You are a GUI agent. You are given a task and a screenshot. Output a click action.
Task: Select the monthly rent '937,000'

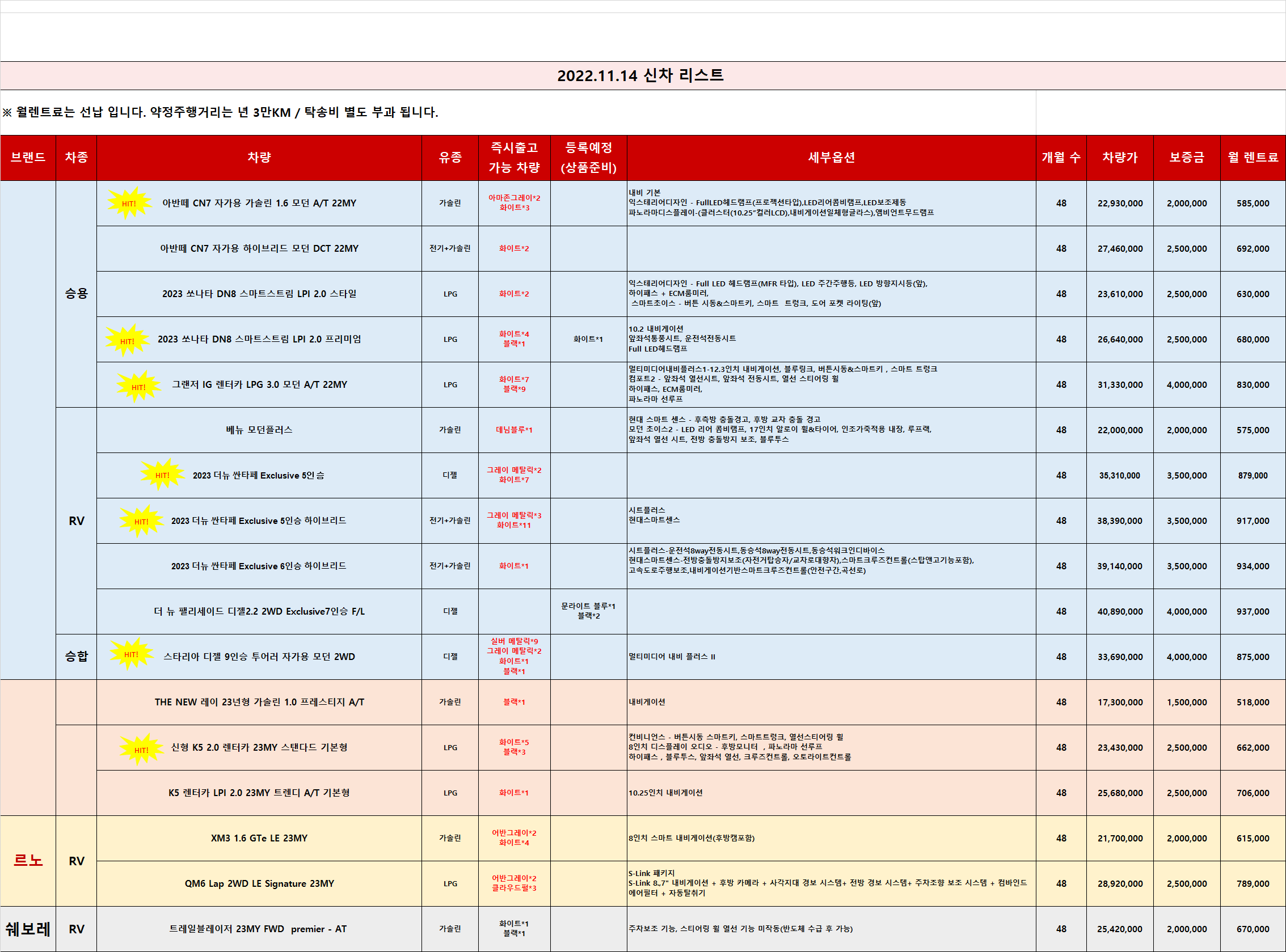[x=1253, y=612]
